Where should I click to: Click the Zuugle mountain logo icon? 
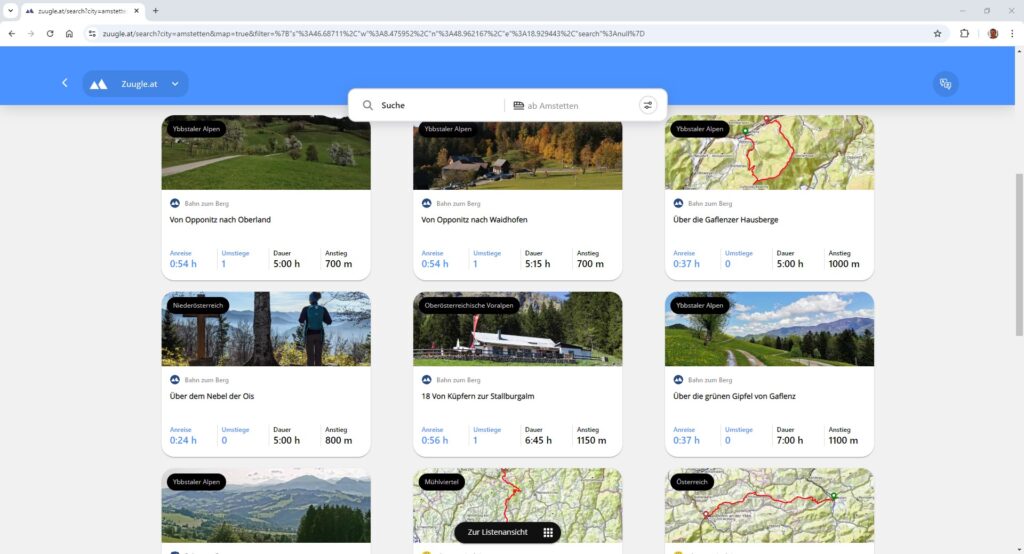[x=99, y=84]
